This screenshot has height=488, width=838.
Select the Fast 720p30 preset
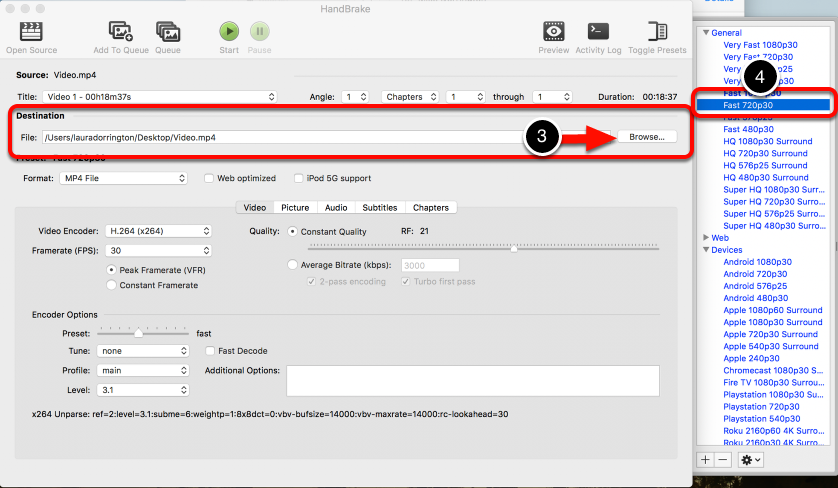748,105
